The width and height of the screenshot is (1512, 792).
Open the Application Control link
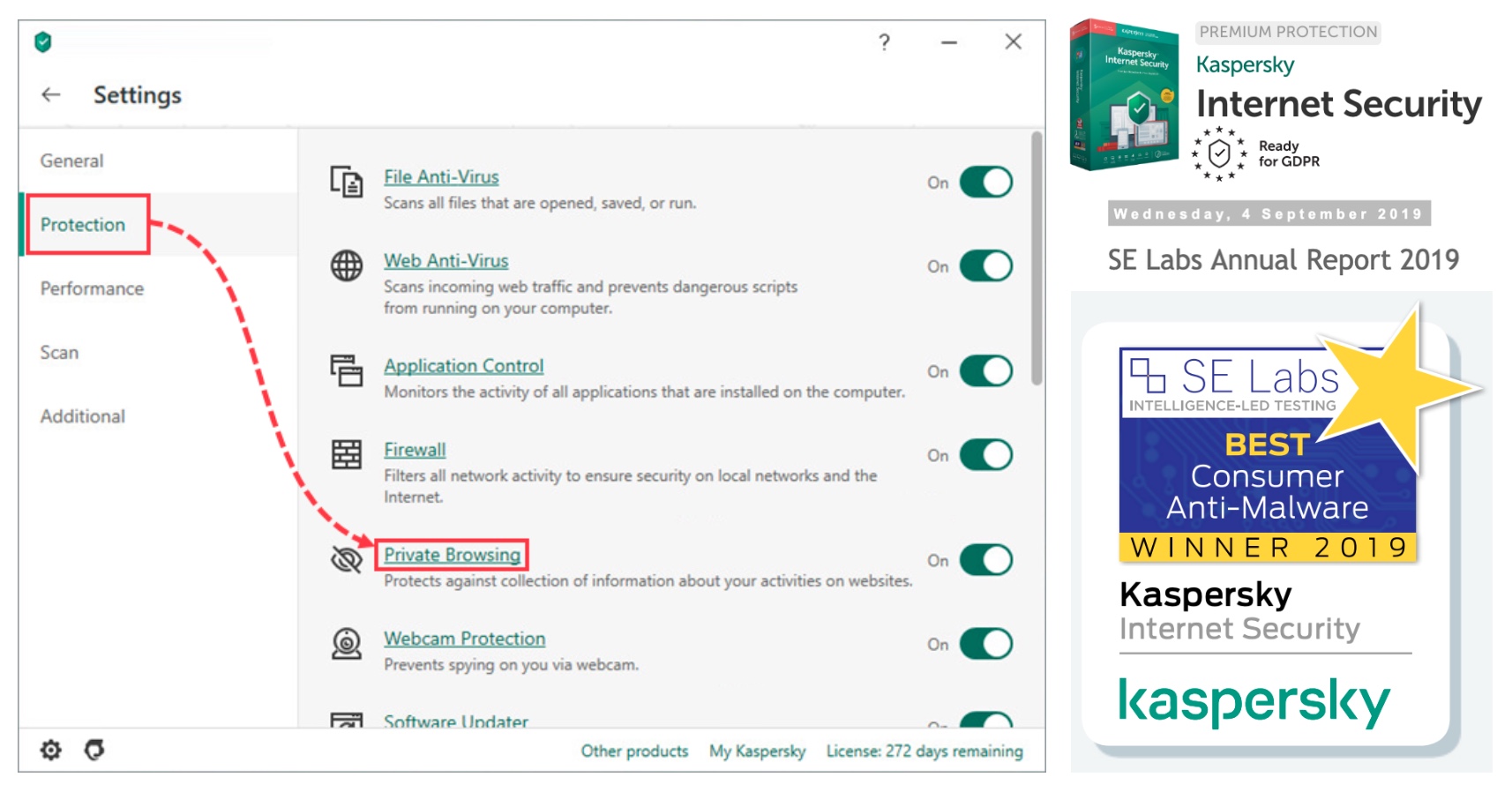tap(463, 365)
